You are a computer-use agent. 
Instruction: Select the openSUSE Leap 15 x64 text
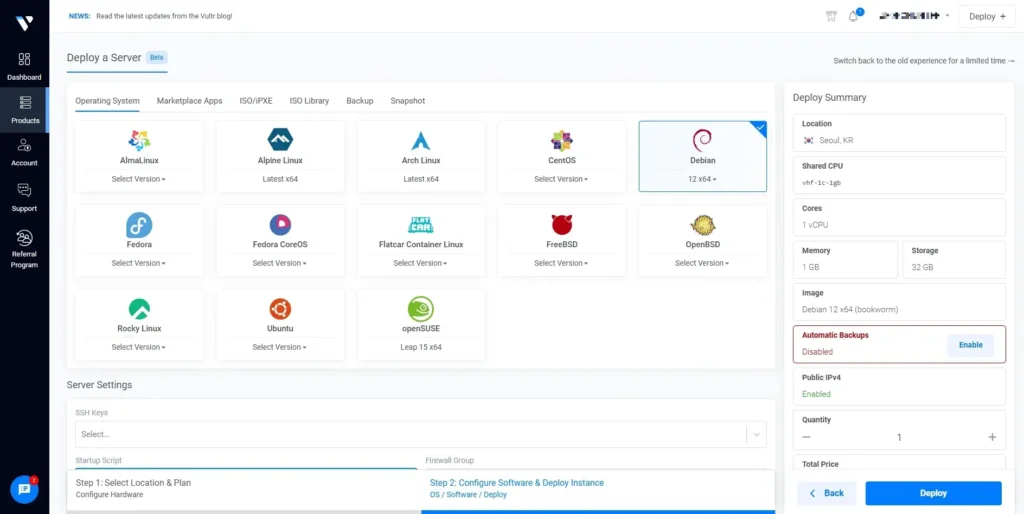tap(421, 347)
